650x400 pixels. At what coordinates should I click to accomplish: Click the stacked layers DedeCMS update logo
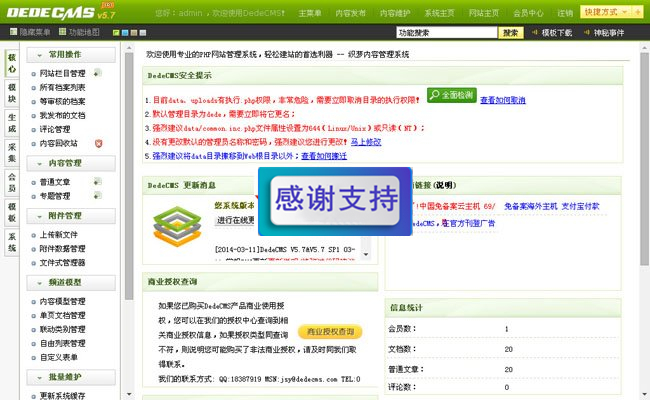coord(177,226)
